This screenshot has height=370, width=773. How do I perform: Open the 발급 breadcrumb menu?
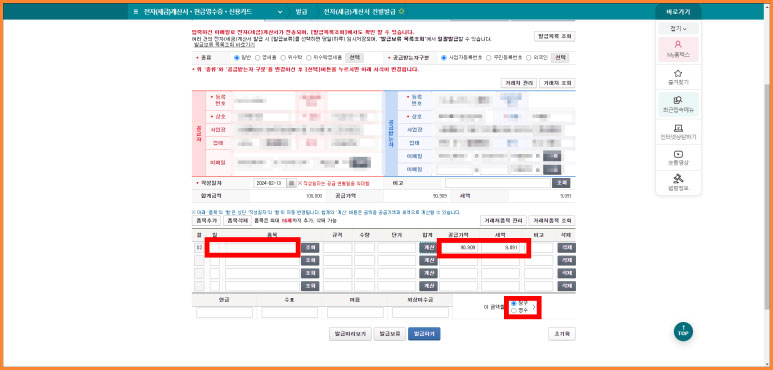[301, 11]
